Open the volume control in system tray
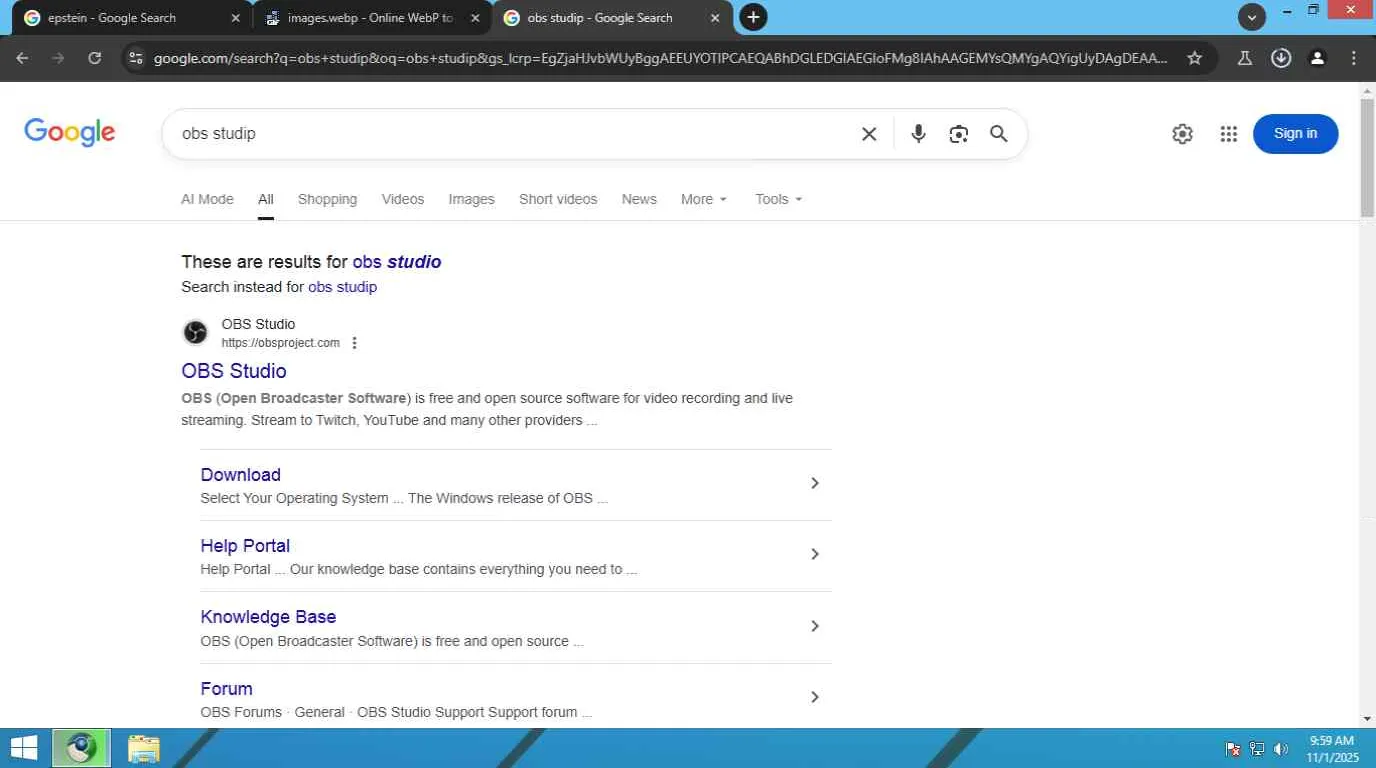 tap(1281, 749)
